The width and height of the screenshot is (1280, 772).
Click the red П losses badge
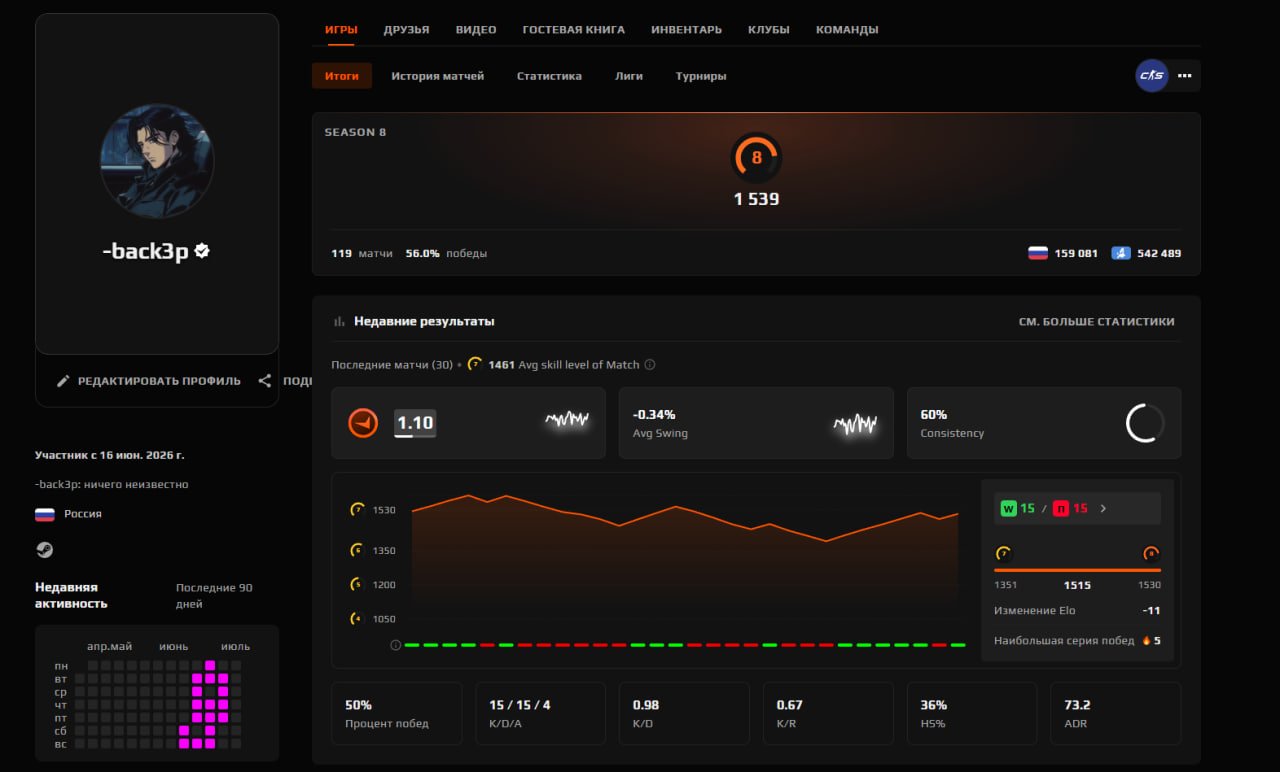(1061, 508)
